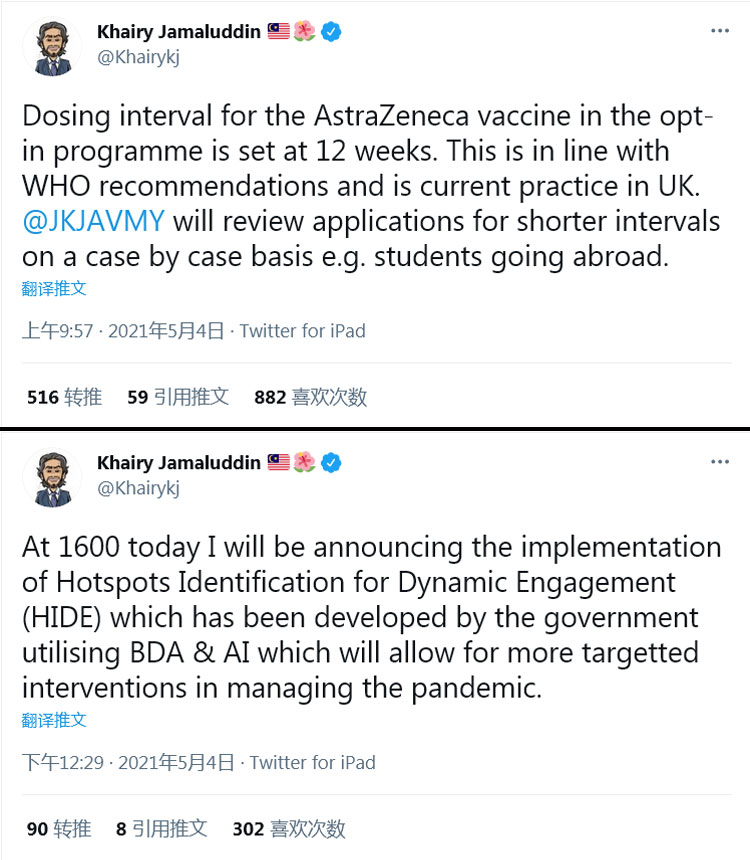Click 翻译推文 under the HIDE tweet
The image size is (750, 860).
pyautogui.click(x=54, y=720)
